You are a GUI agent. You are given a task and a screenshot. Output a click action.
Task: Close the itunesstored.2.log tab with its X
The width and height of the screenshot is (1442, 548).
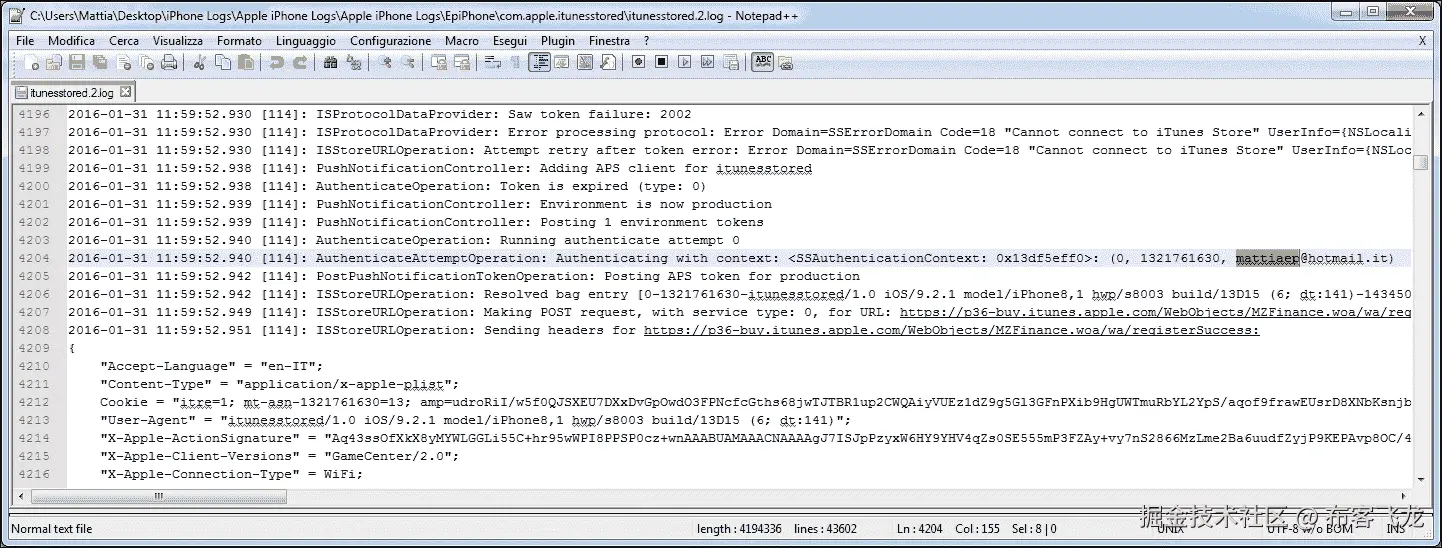[x=126, y=92]
